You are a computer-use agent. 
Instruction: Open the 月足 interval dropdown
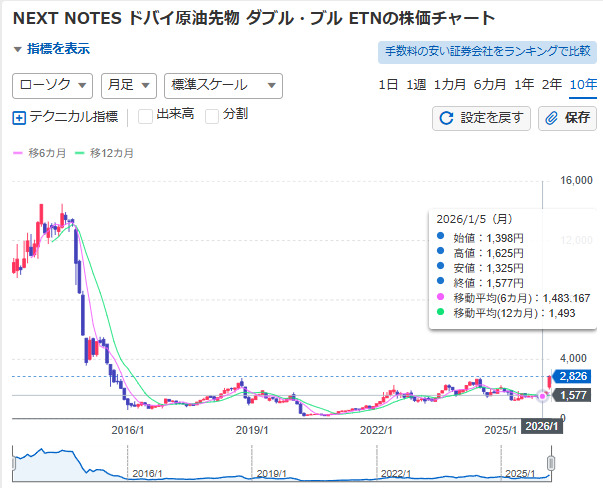tap(129, 86)
